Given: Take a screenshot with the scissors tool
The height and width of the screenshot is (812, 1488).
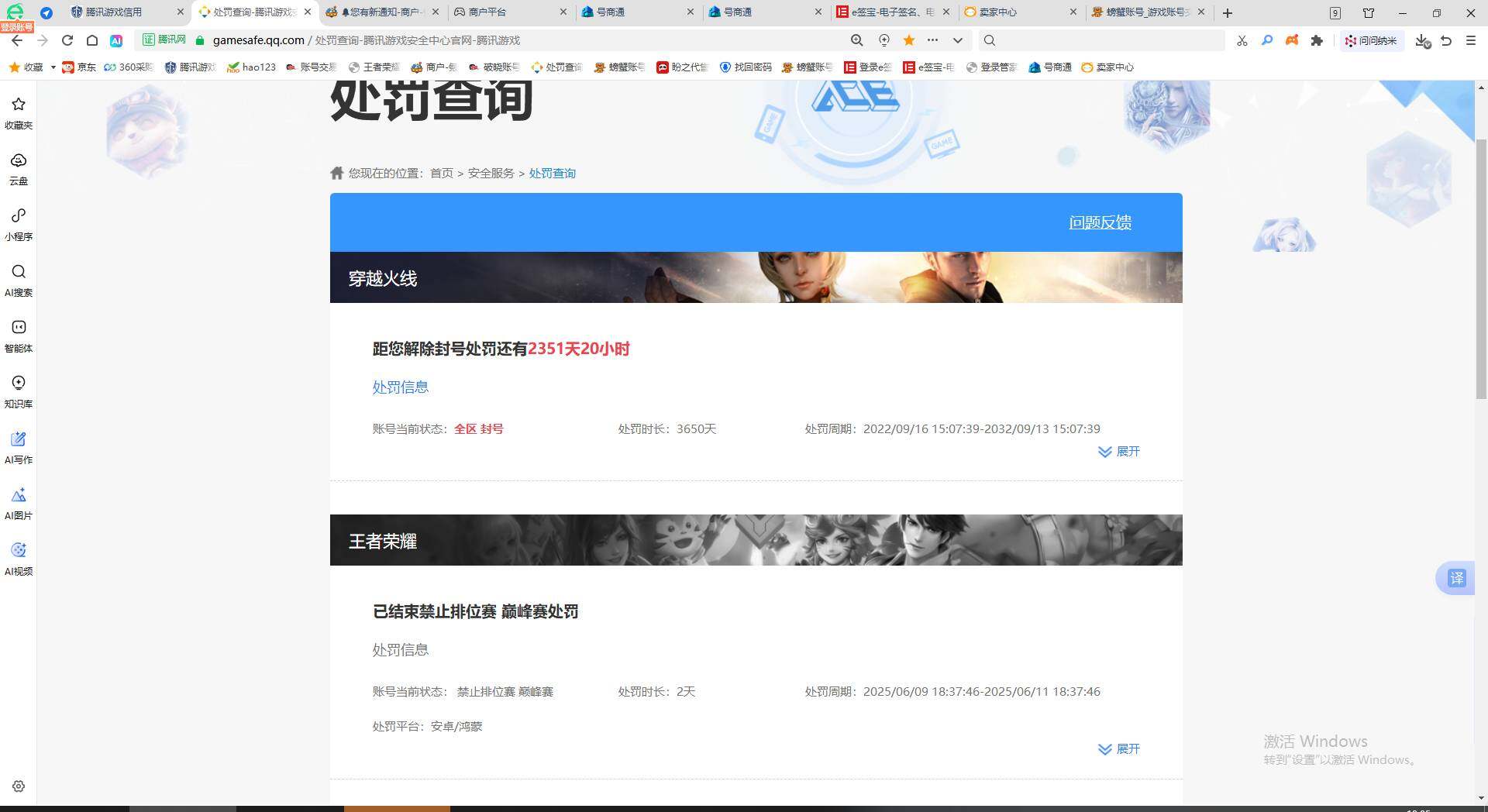Looking at the screenshot, I should pyautogui.click(x=1242, y=40).
